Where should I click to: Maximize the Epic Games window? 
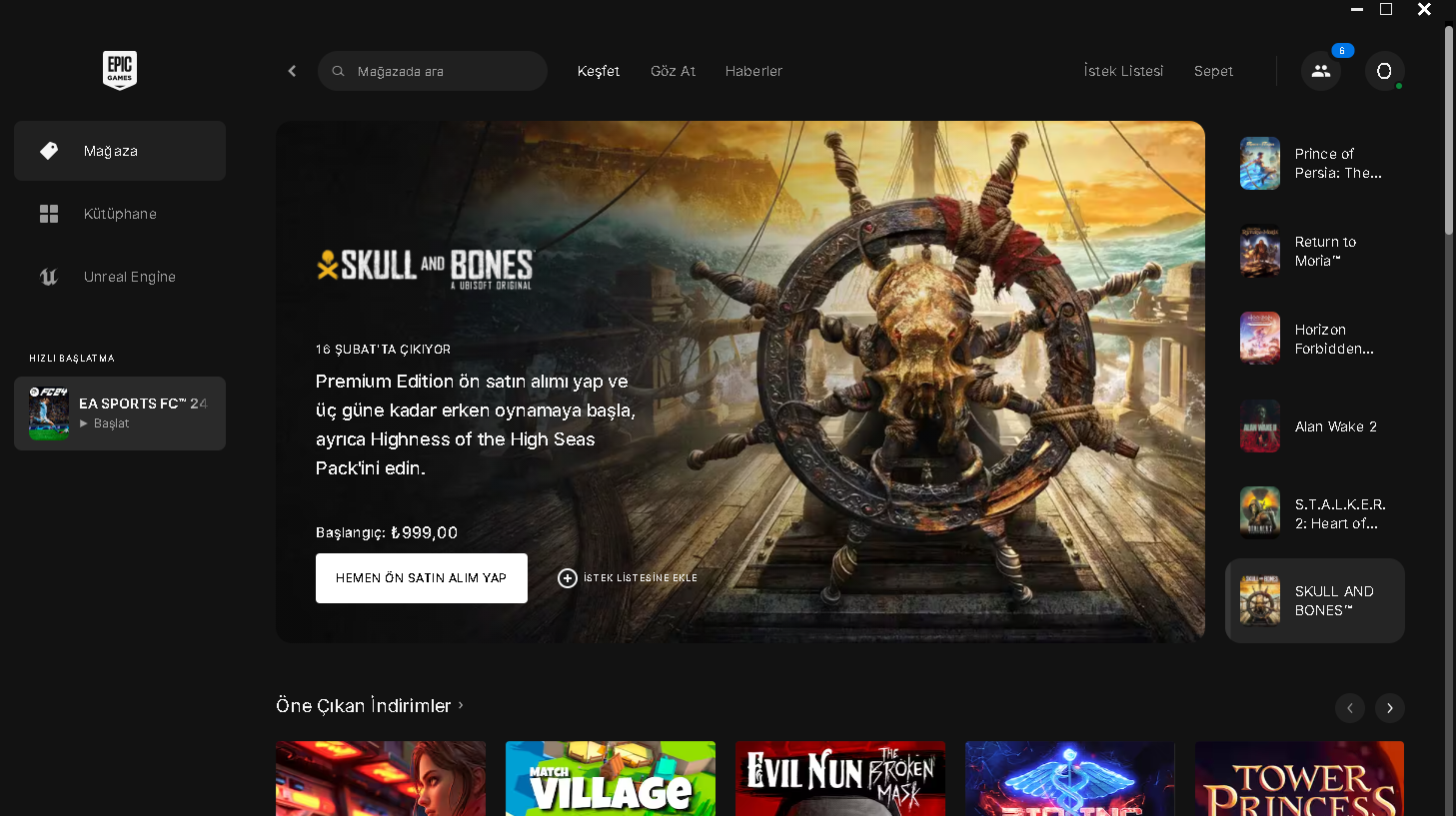1386,9
